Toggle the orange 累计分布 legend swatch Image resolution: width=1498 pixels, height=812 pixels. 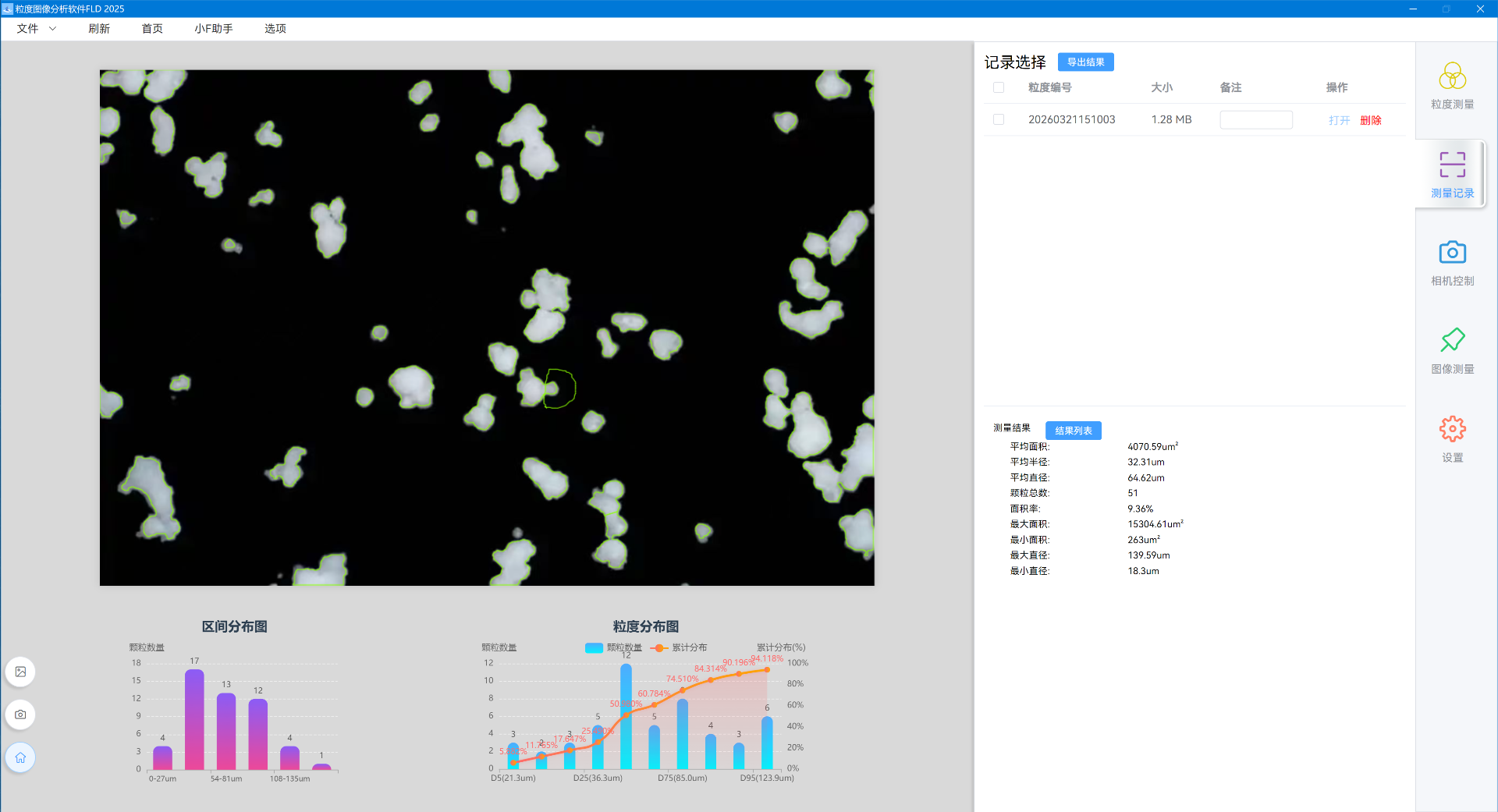click(659, 647)
